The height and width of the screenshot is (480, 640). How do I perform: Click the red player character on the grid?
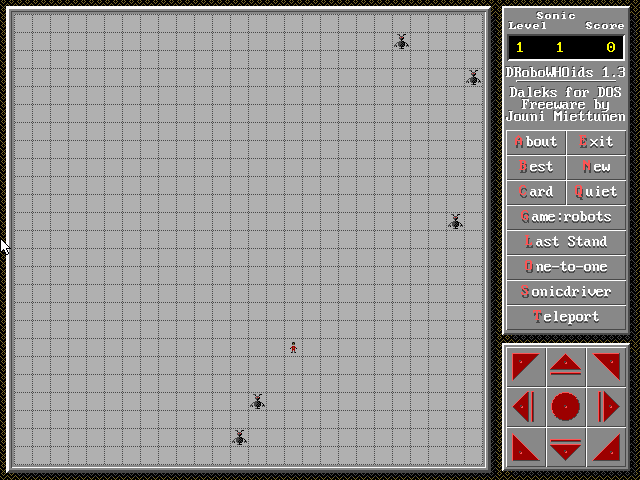[293, 347]
